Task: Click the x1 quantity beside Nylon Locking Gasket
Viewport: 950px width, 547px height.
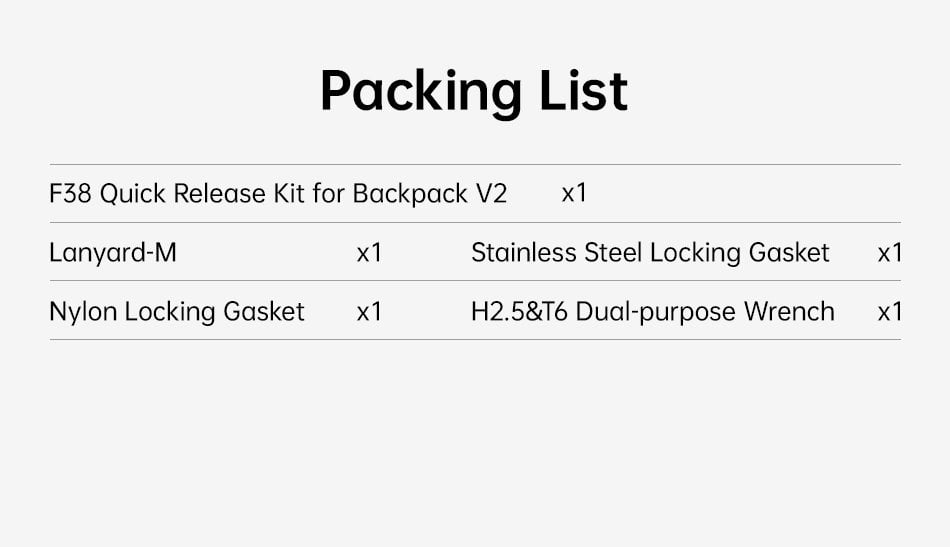Action: pos(369,311)
